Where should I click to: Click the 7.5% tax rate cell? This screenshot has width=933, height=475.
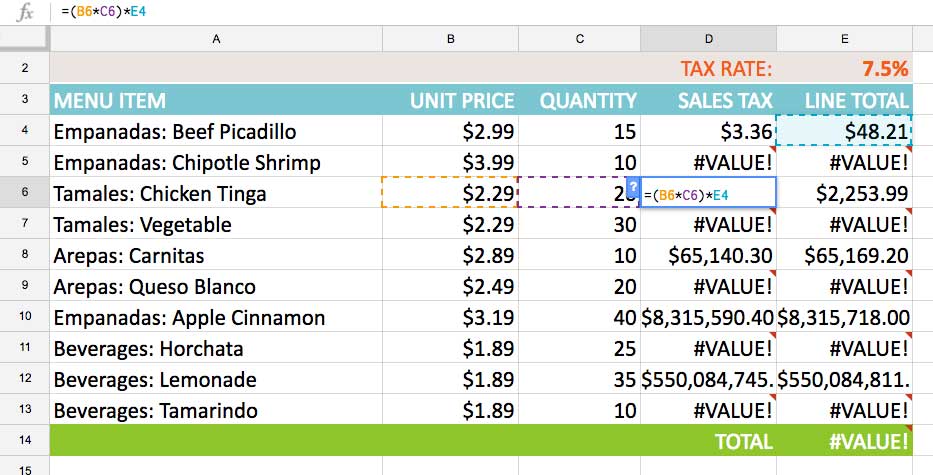tap(844, 69)
